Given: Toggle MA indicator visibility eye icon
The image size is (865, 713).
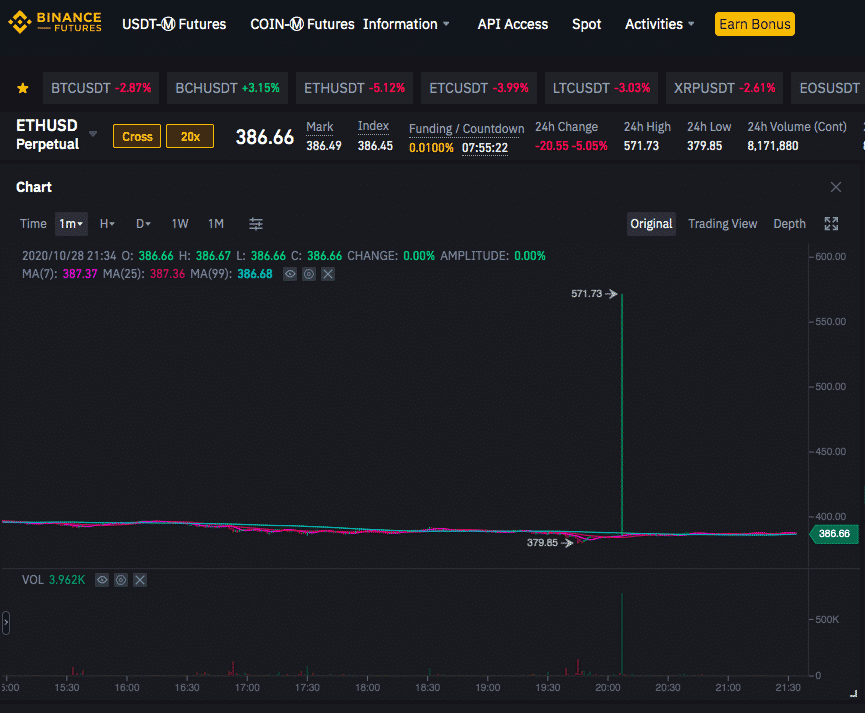Looking at the screenshot, I should tap(290, 274).
